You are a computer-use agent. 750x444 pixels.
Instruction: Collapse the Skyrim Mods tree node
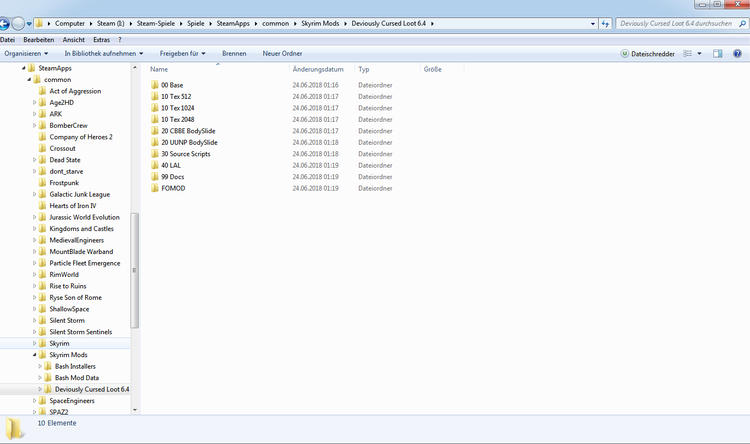click(34, 355)
